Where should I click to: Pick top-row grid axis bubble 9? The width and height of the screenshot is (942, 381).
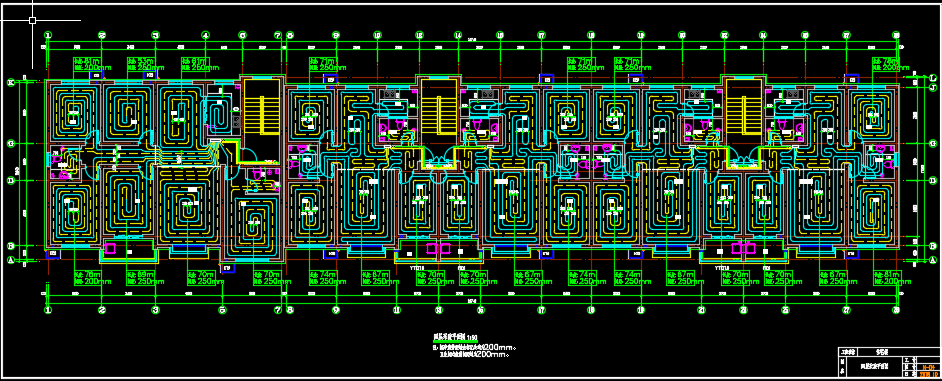[336, 35]
